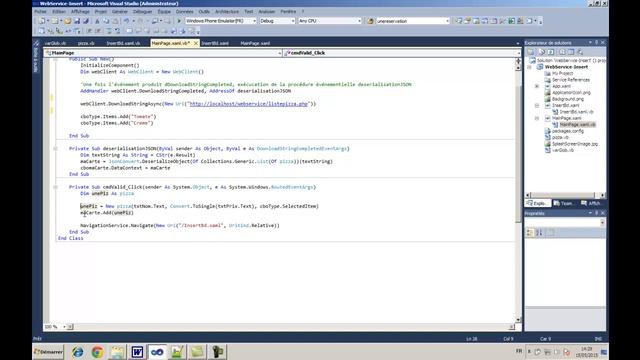This screenshot has width=640, height=360.
Task: Expand the App.xaml node
Action: (537, 87)
